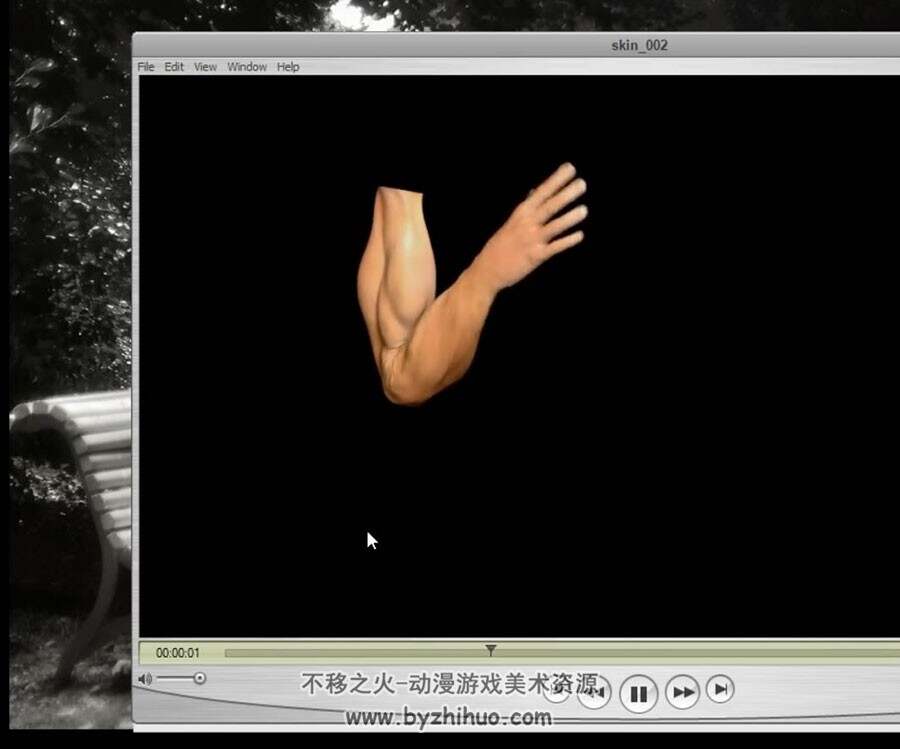Click the skin_002 window title

pyautogui.click(x=639, y=45)
